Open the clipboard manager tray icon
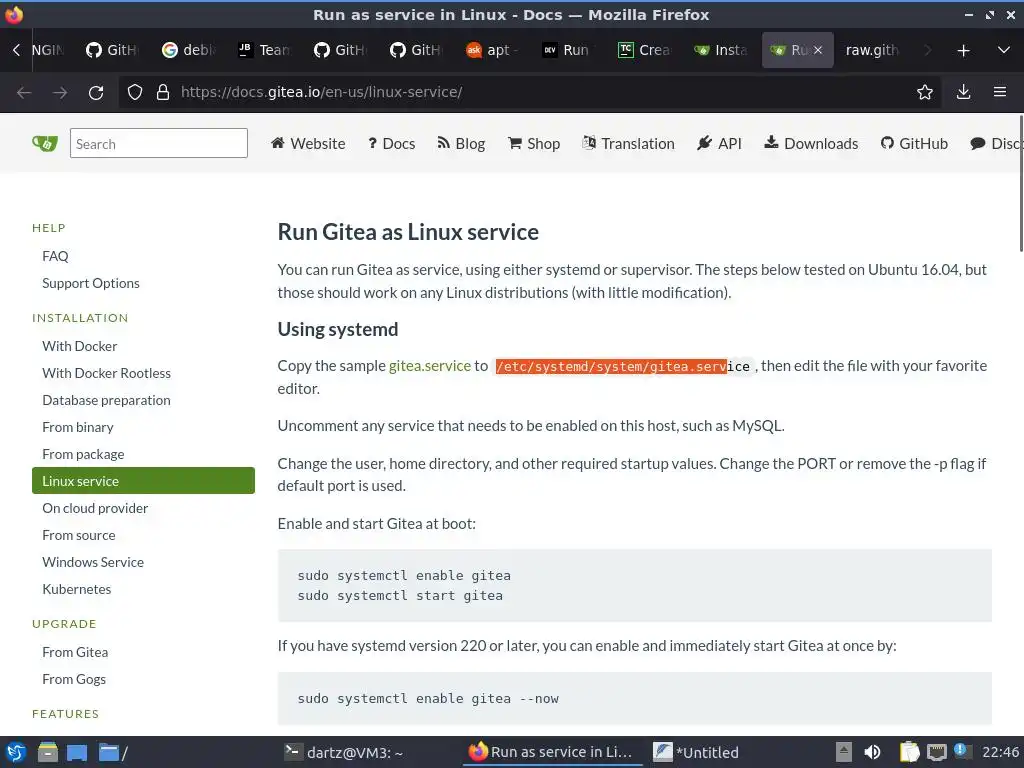 [x=909, y=752]
